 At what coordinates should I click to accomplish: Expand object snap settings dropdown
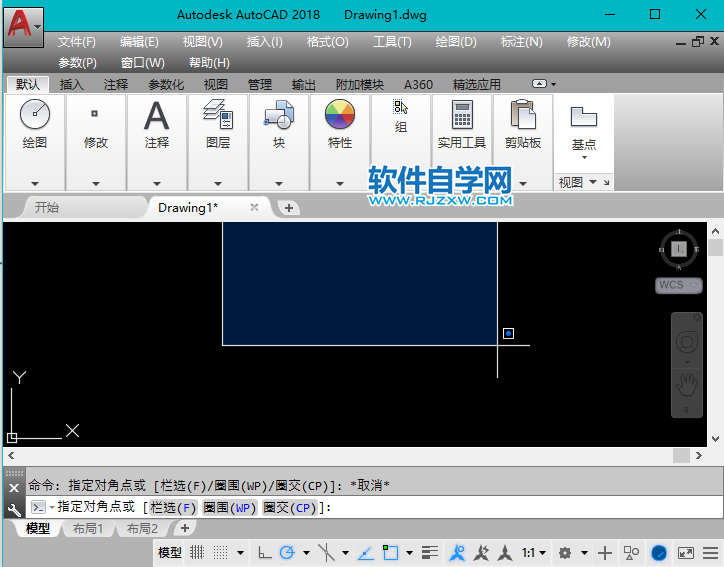(x=409, y=553)
